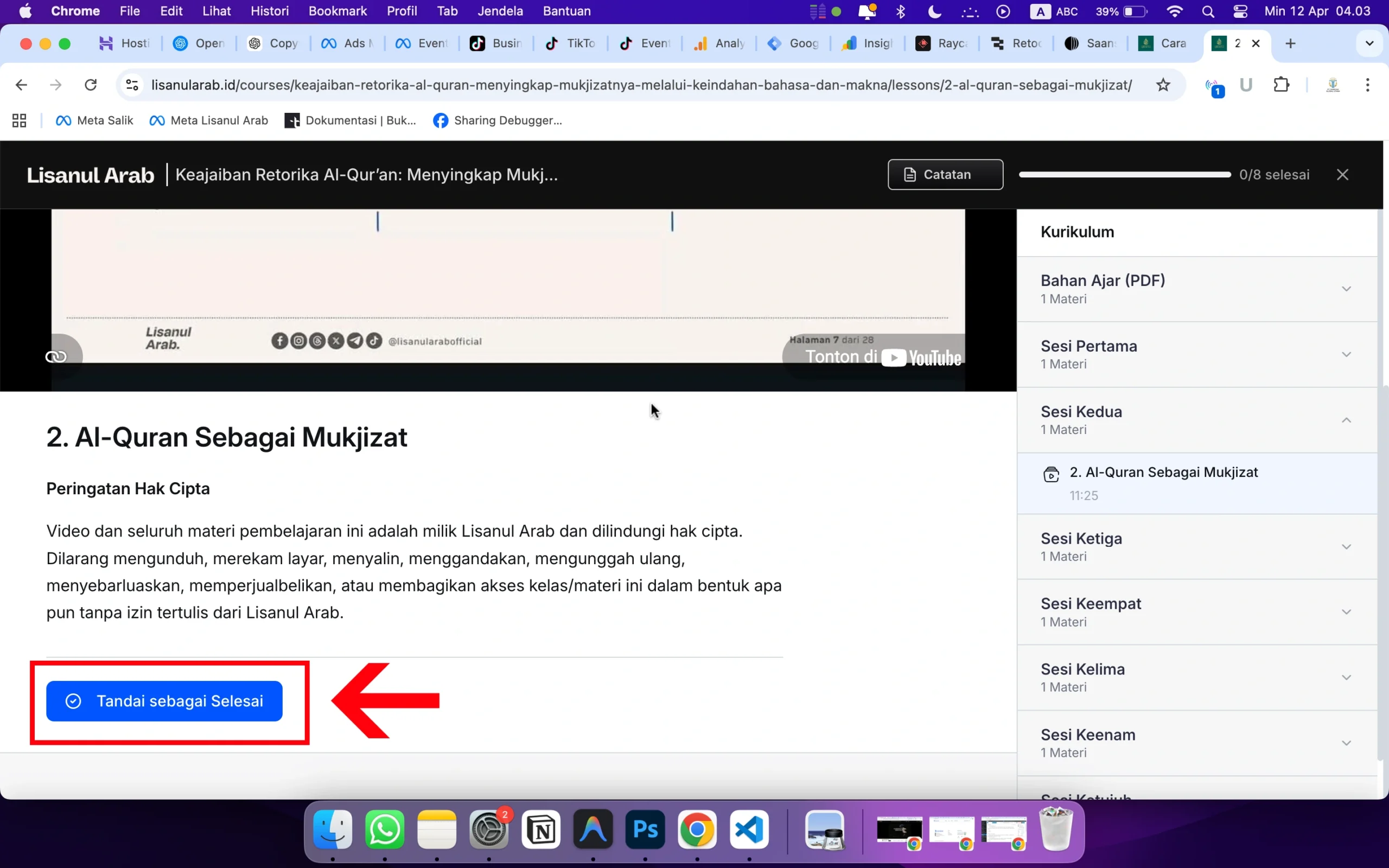
Task: Toggle Bluetooth from the menu bar
Action: tap(901, 11)
